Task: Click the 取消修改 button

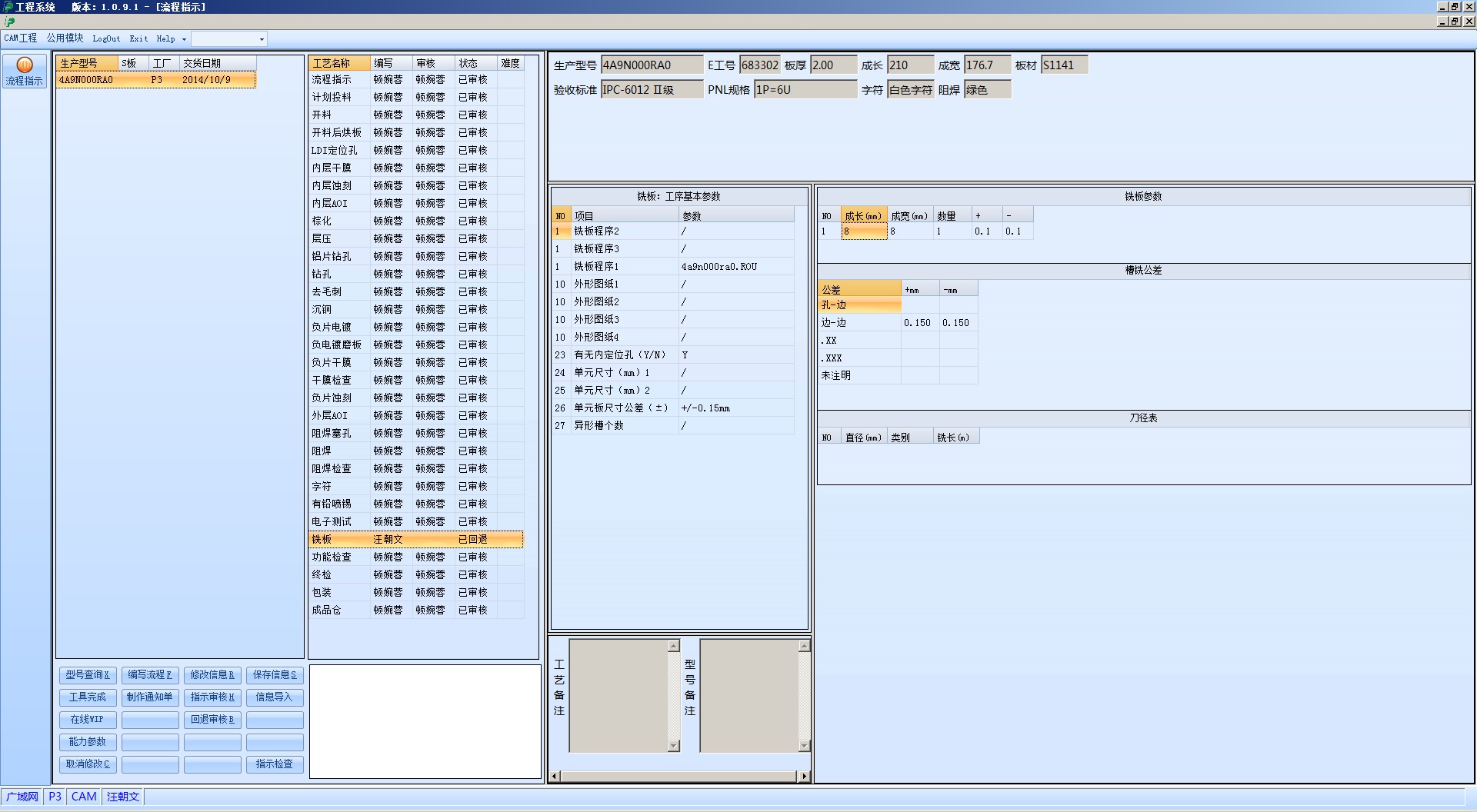Action: [88, 764]
